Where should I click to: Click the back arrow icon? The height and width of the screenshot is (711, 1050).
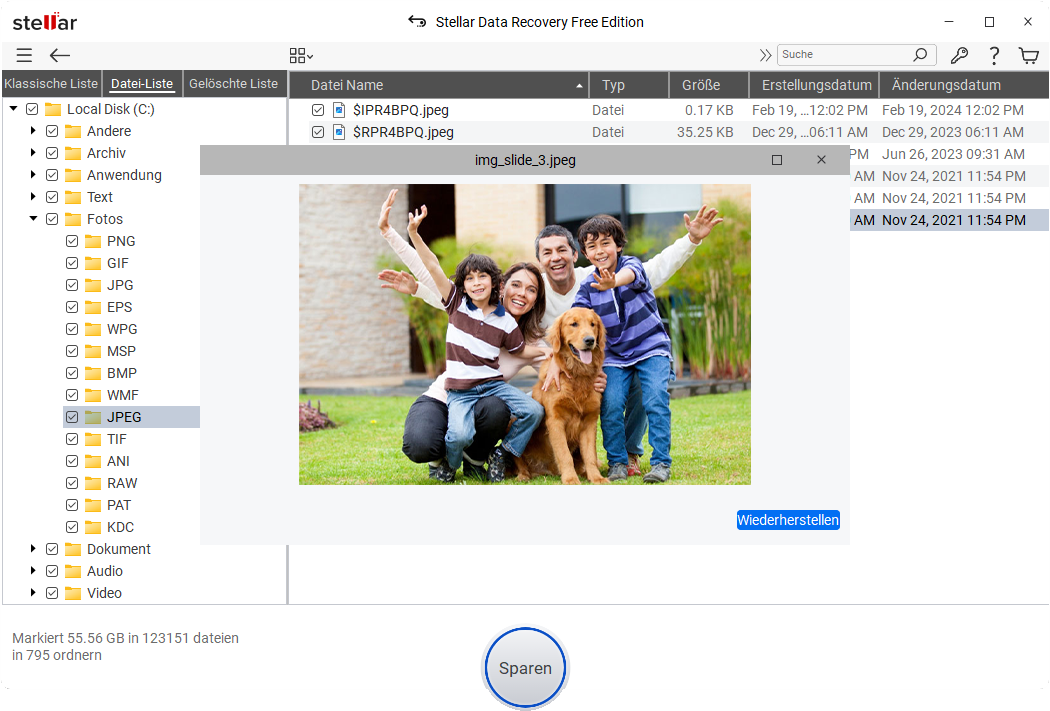click(x=60, y=56)
